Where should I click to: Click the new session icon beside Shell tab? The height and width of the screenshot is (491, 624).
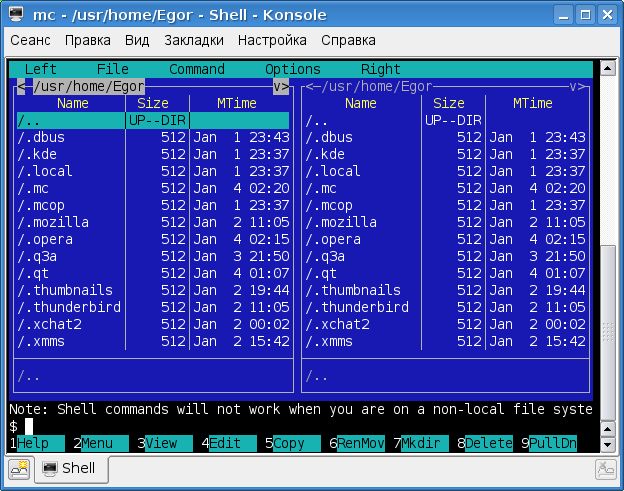pos(19,468)
